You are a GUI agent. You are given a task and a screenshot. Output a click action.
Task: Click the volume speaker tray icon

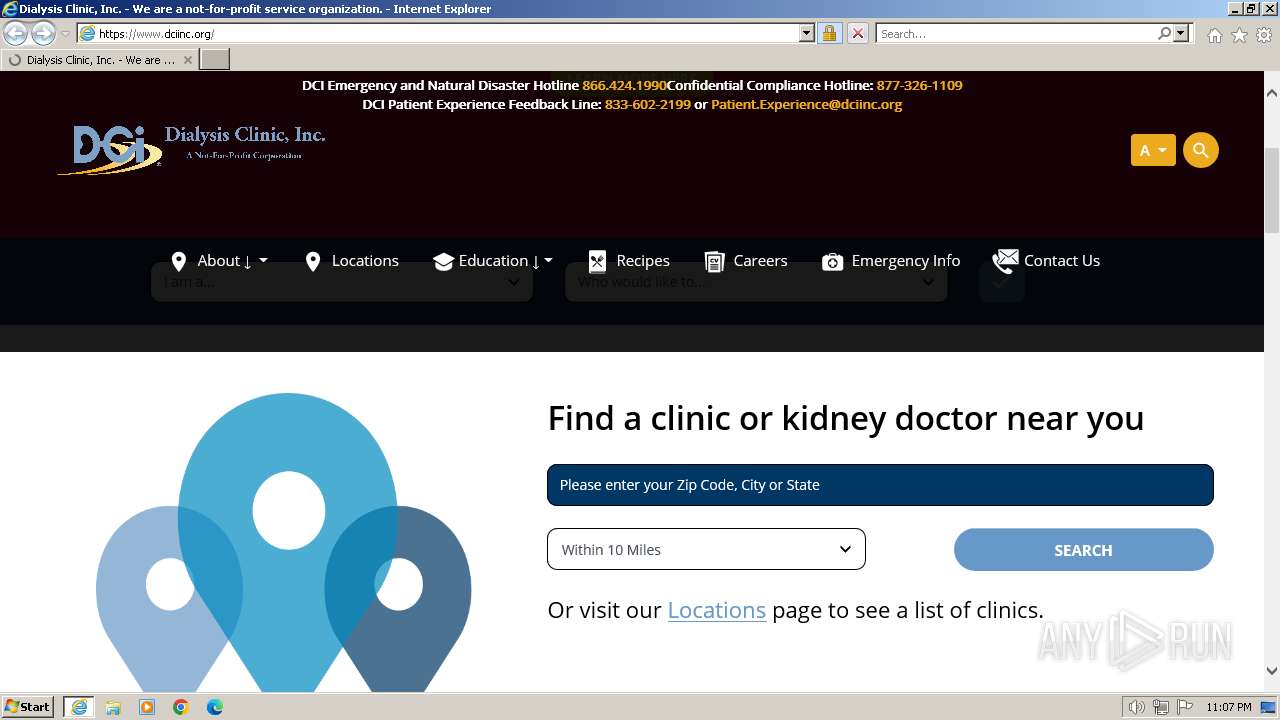coord(1137,707)
